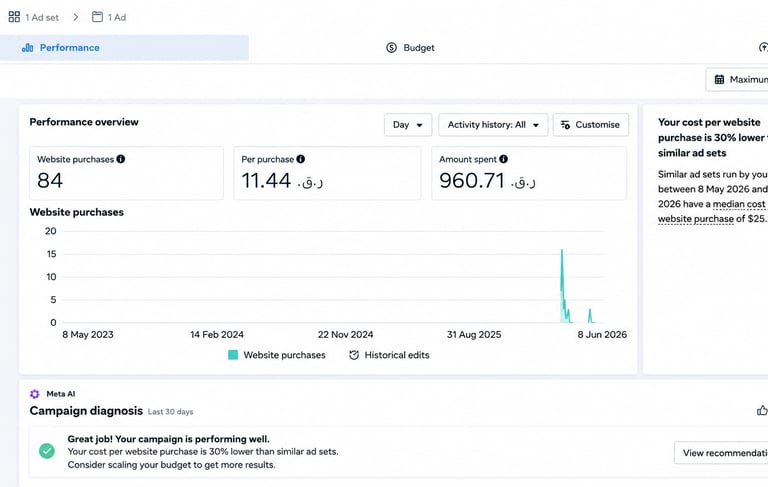This screenshot has width=768, height=487.
Task: Click the 11.44 per purchase value
Action: click(266, 181)
